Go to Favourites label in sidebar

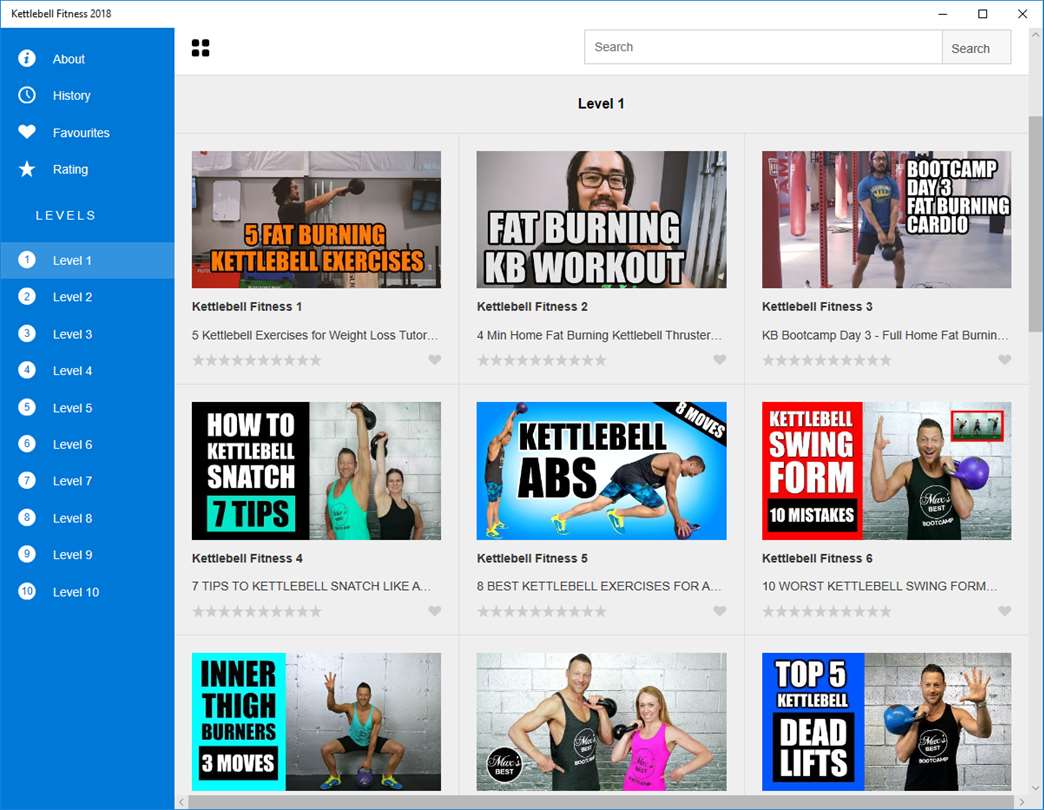81,133
